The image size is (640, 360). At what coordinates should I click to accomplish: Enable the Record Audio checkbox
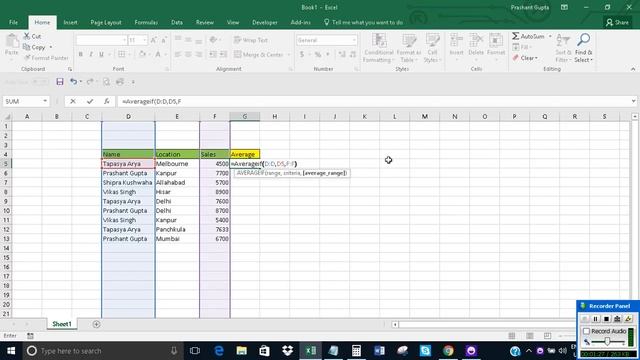point(587,331)
